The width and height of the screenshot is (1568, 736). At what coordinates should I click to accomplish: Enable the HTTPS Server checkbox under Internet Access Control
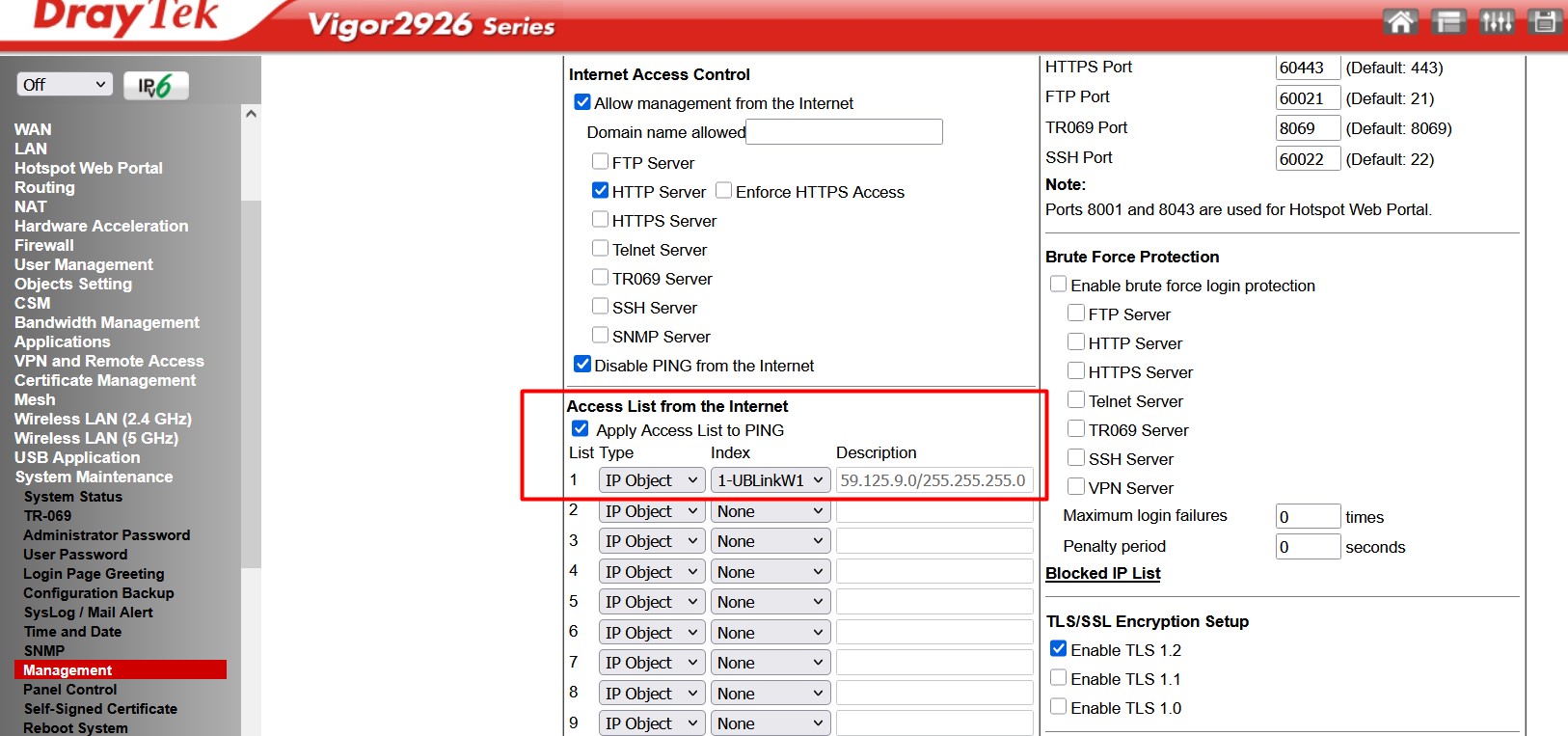[x=601, y=220]
